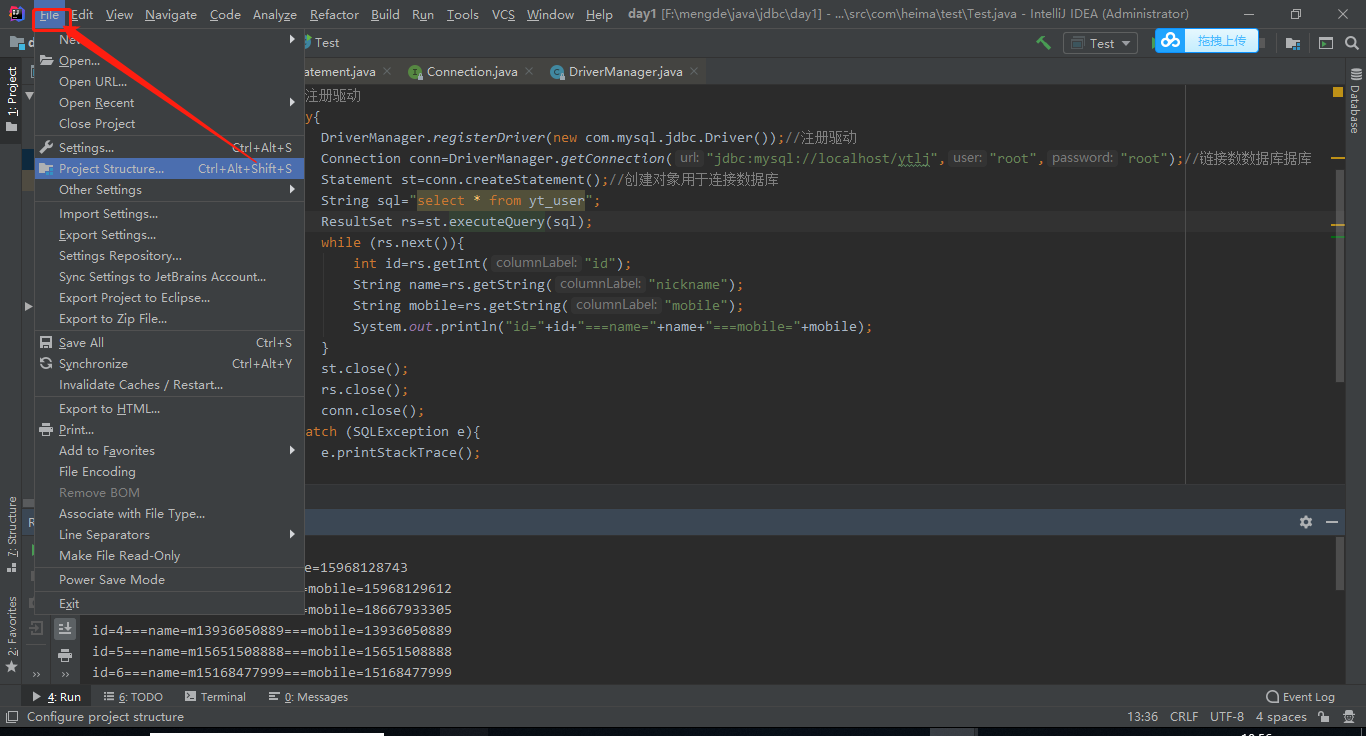Click the Run Anything icon in toolbar
The height and width of the screenshot is (736, 1366).
point(1325,43)
